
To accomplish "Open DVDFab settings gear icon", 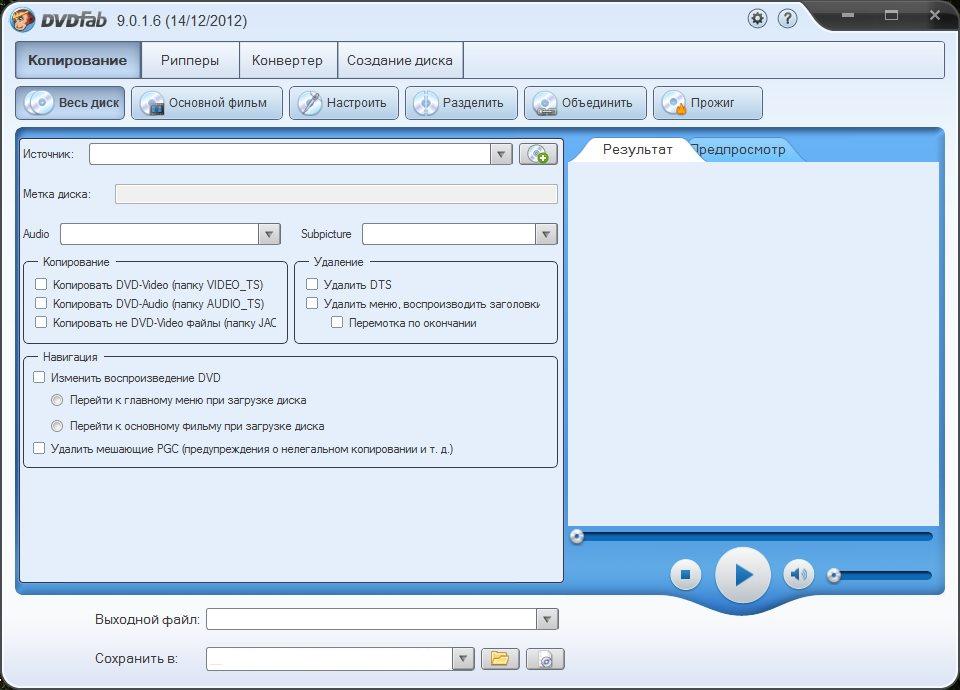I will coord(757,19).
